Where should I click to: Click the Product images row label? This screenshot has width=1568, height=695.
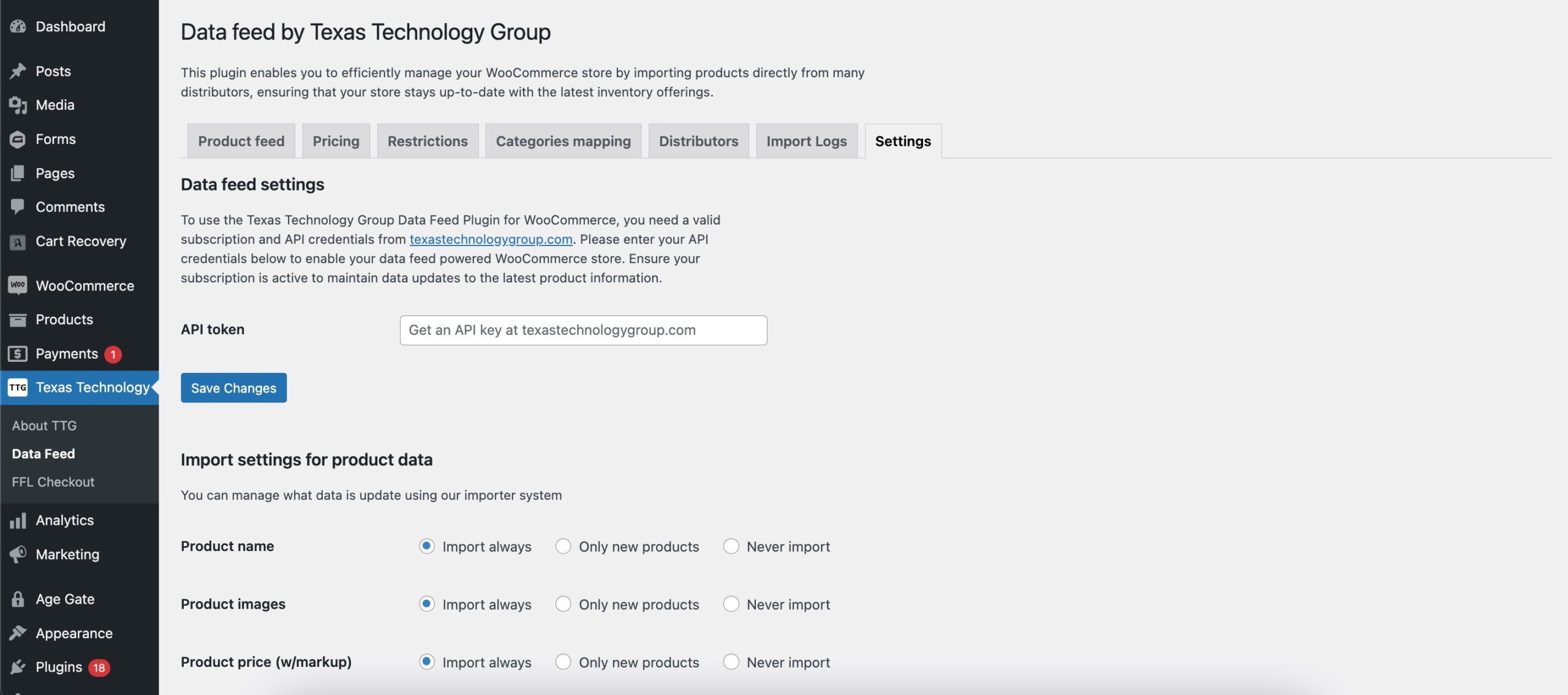pyautogui.click(x=233, y=604)
